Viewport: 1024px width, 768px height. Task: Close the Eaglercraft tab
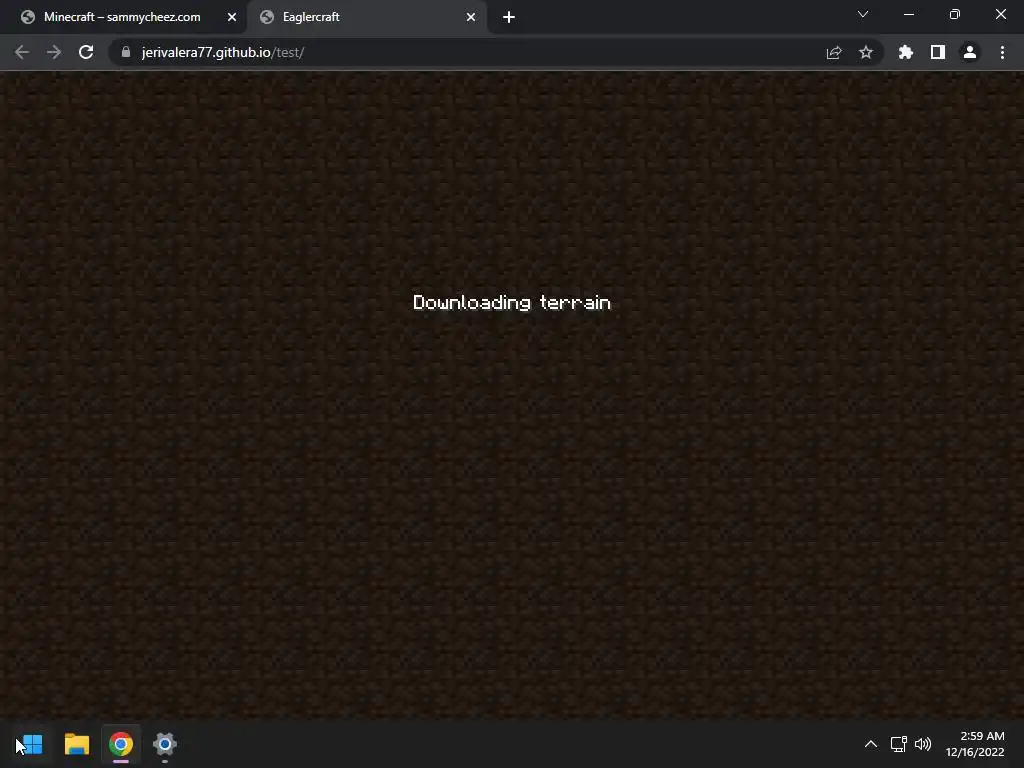[471, 18]
